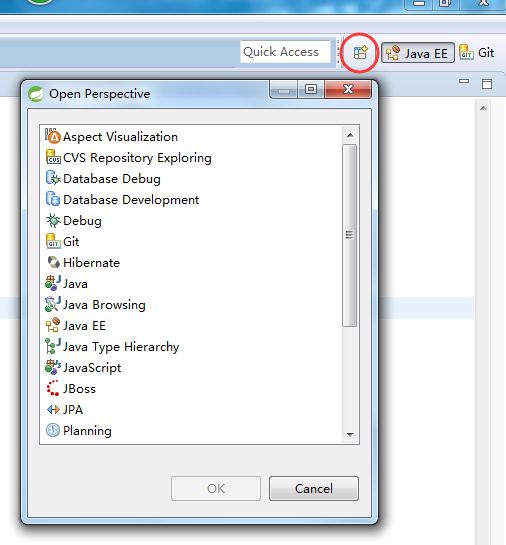Choose 'Database Development' text entry
Screen dimensions: 506x545
(x=131, y=200)
